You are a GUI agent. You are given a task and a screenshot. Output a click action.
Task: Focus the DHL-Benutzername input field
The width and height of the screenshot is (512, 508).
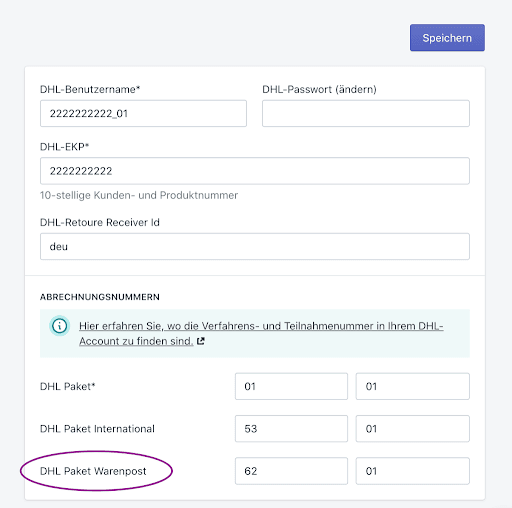[143, 113]
